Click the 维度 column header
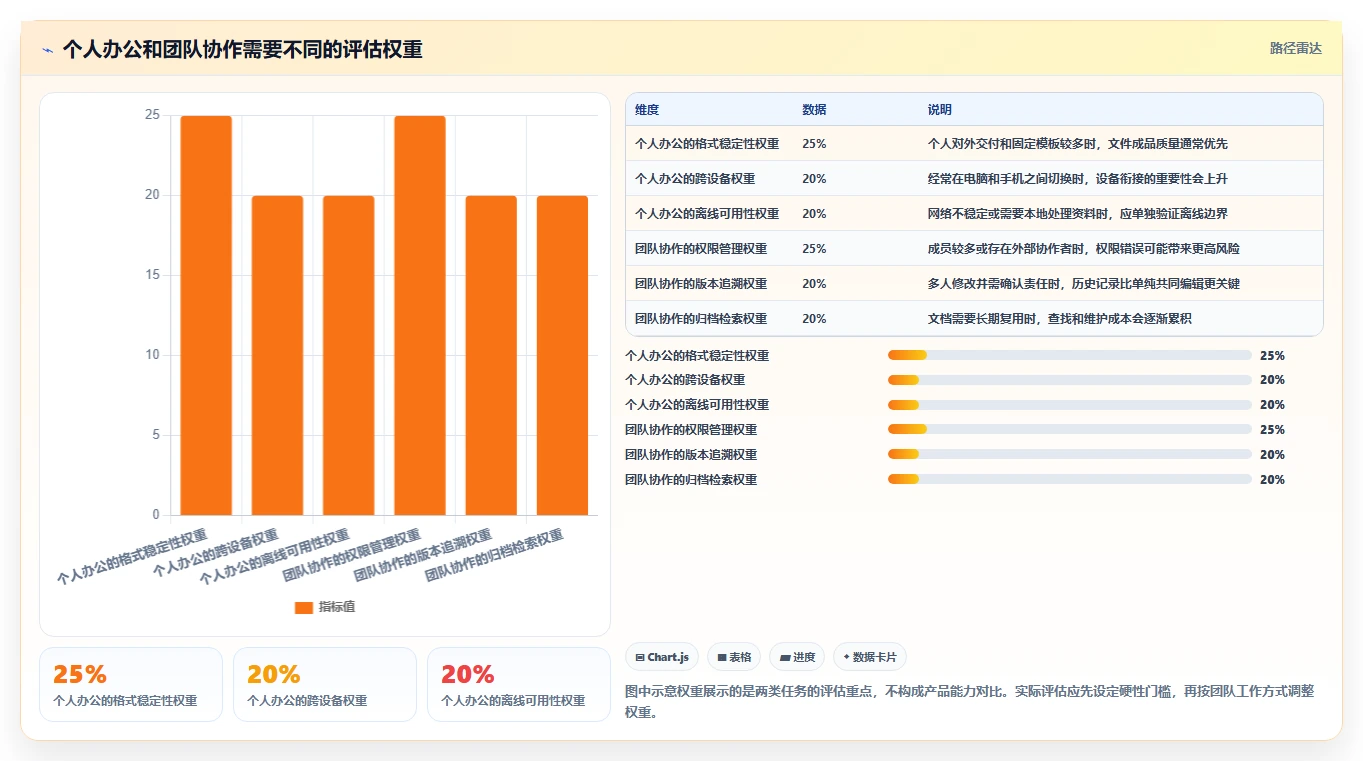Viewport: 1363px width, 761px height. pyautogui.click(x=647, y=110)
